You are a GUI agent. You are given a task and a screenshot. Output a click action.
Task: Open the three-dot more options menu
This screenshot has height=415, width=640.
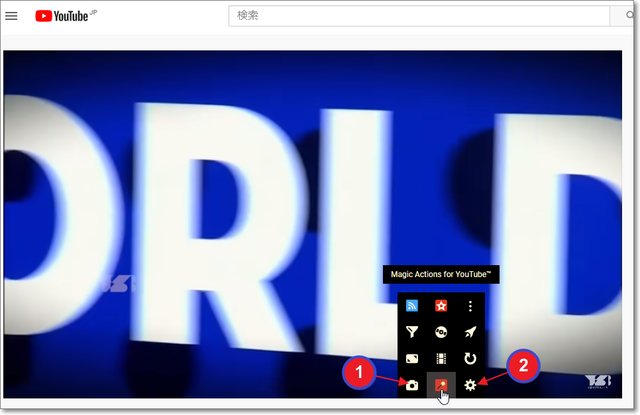click(x=470, y=306)
